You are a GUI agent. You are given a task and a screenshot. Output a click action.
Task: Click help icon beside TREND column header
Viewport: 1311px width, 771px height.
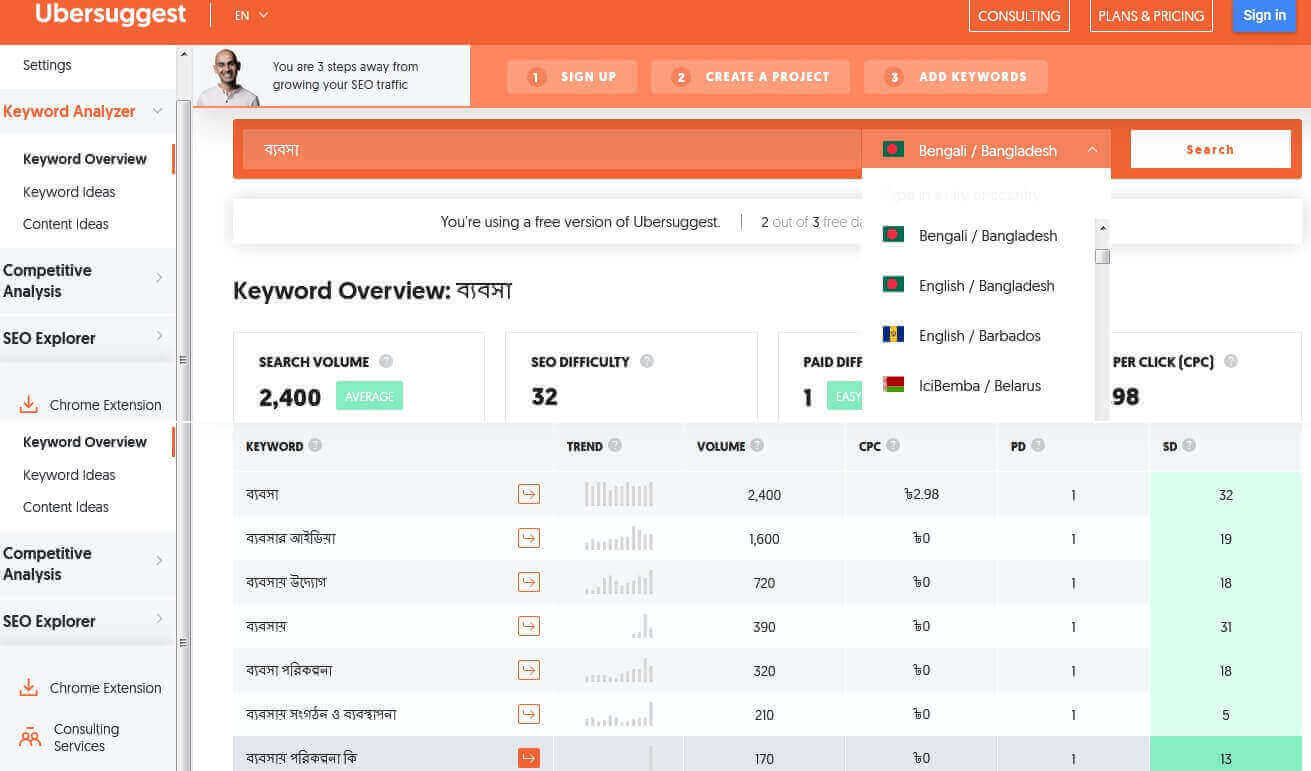click(615, 446)
